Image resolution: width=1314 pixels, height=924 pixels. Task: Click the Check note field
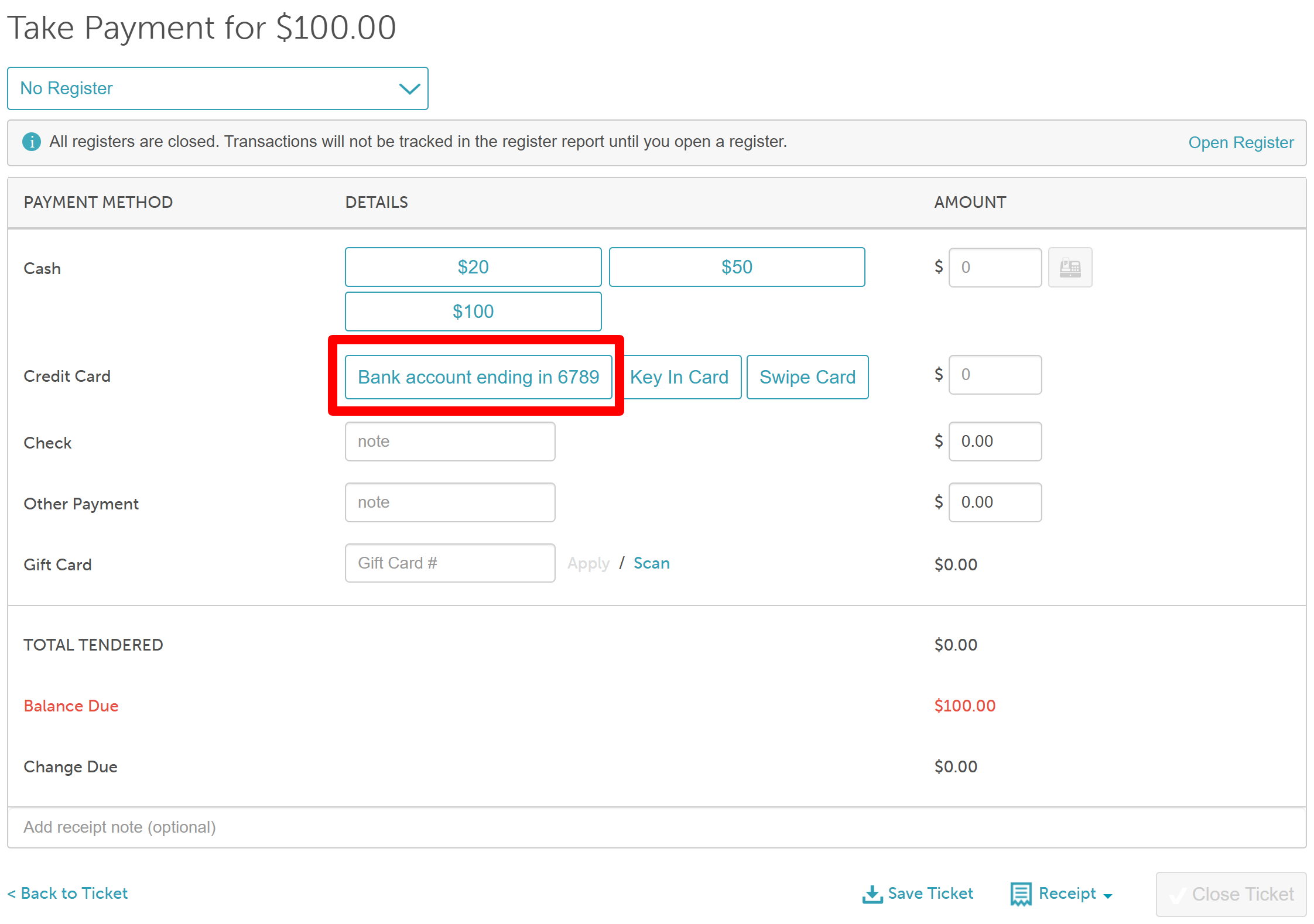450,442
